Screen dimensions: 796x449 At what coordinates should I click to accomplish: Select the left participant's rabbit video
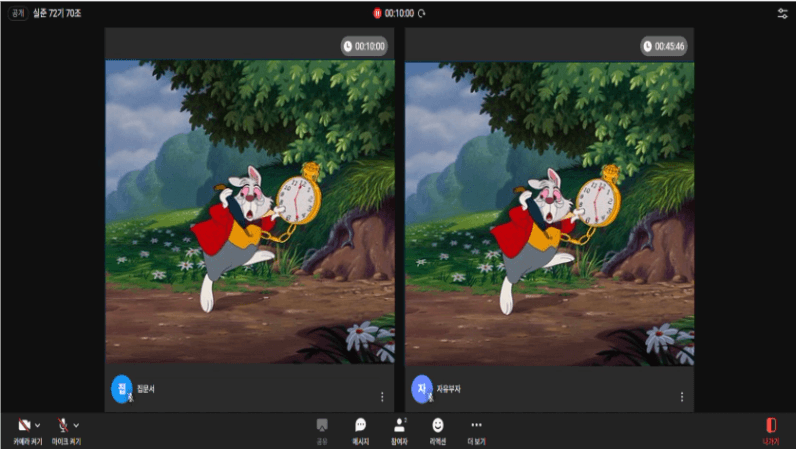point(250,212)
